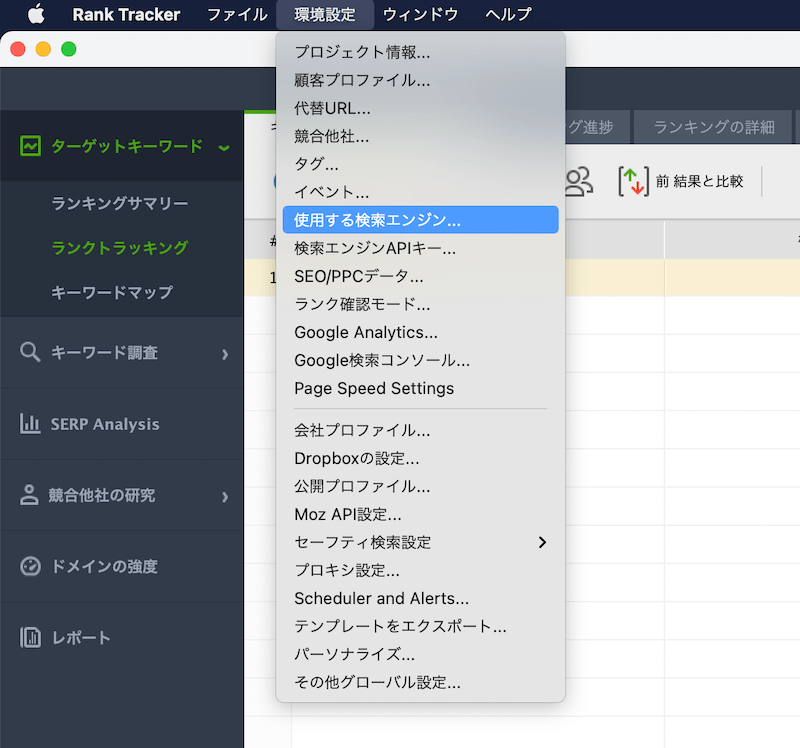Image resolution: width=800 pixels, height=748 pixels.
Task: Open the ウィンドウ menu
Action: pyautogui.click(x=420, y=14)
